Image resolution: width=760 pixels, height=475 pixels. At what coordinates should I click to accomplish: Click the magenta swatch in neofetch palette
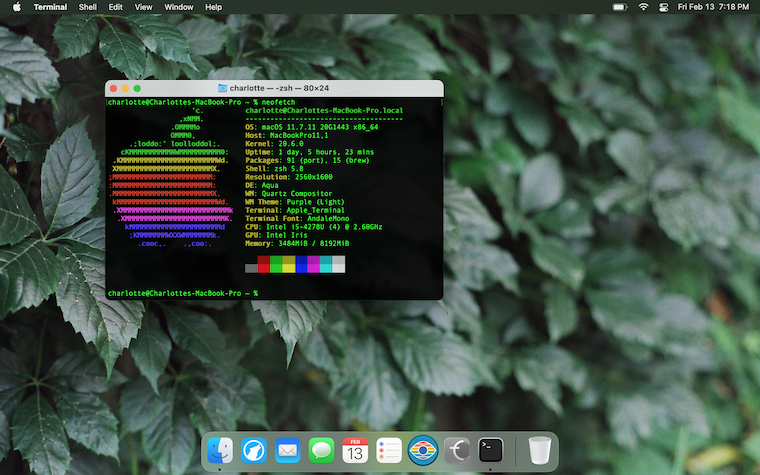click(x=314, y=264)
